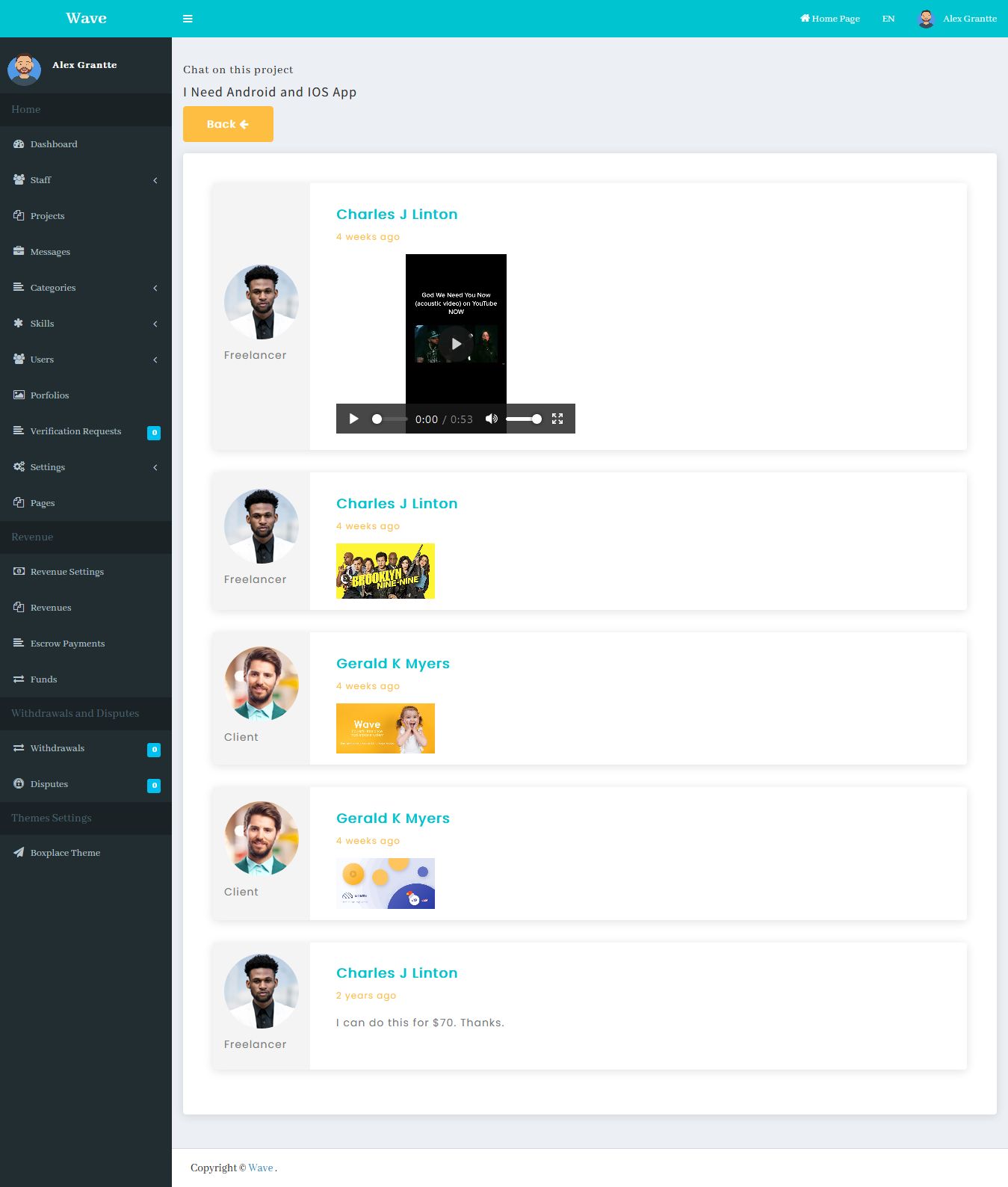Open Gerald K Myers name above Wave banner
The height and width of the screenshot is (1187, 1008).
393,664
